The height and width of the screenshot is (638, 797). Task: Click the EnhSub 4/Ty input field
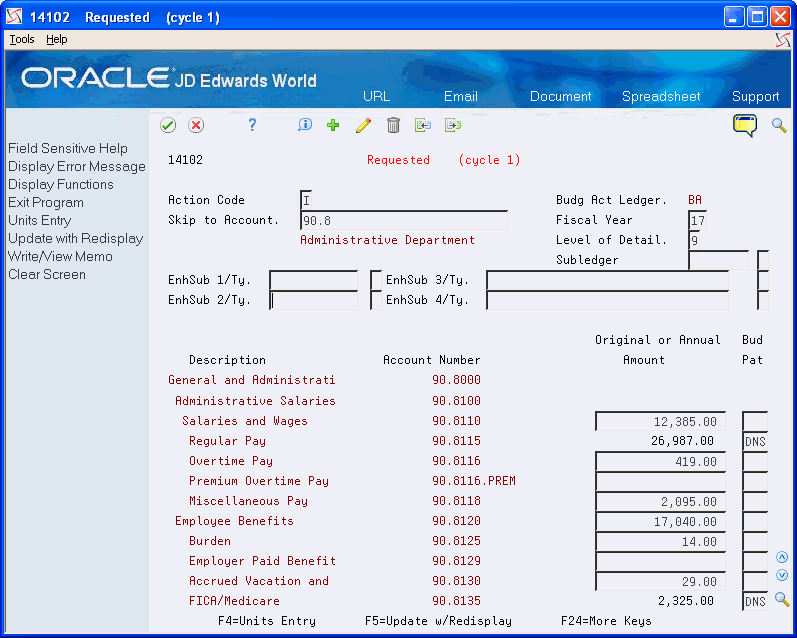[607, 300]
